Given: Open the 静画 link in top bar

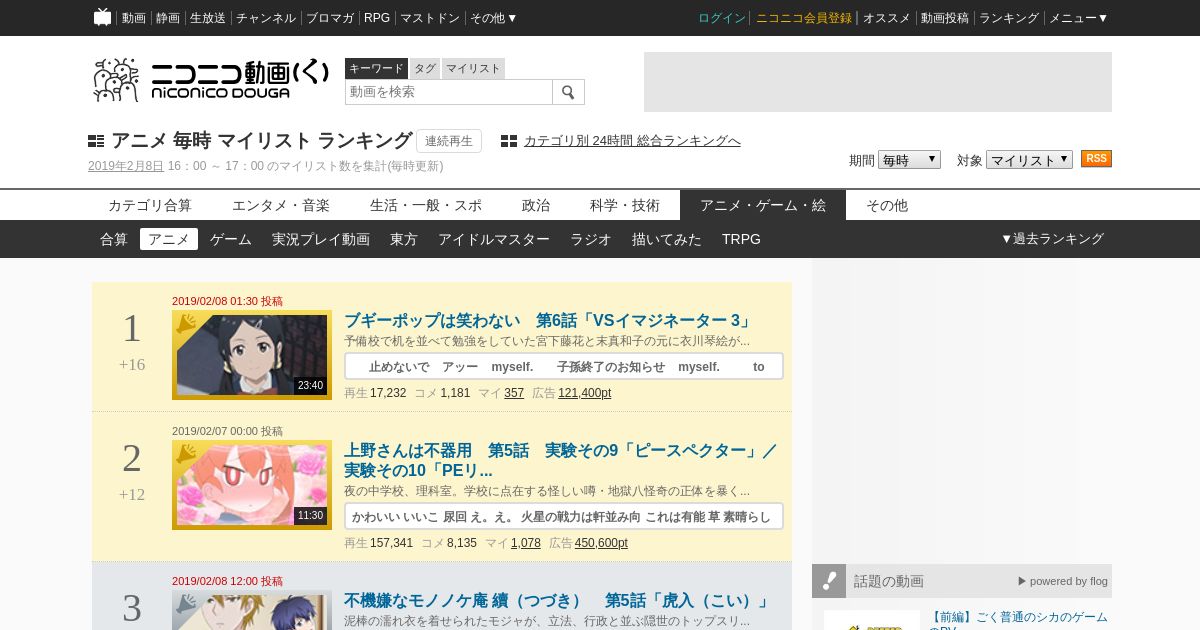Looking at the screenshot, I should pos(168,18).
